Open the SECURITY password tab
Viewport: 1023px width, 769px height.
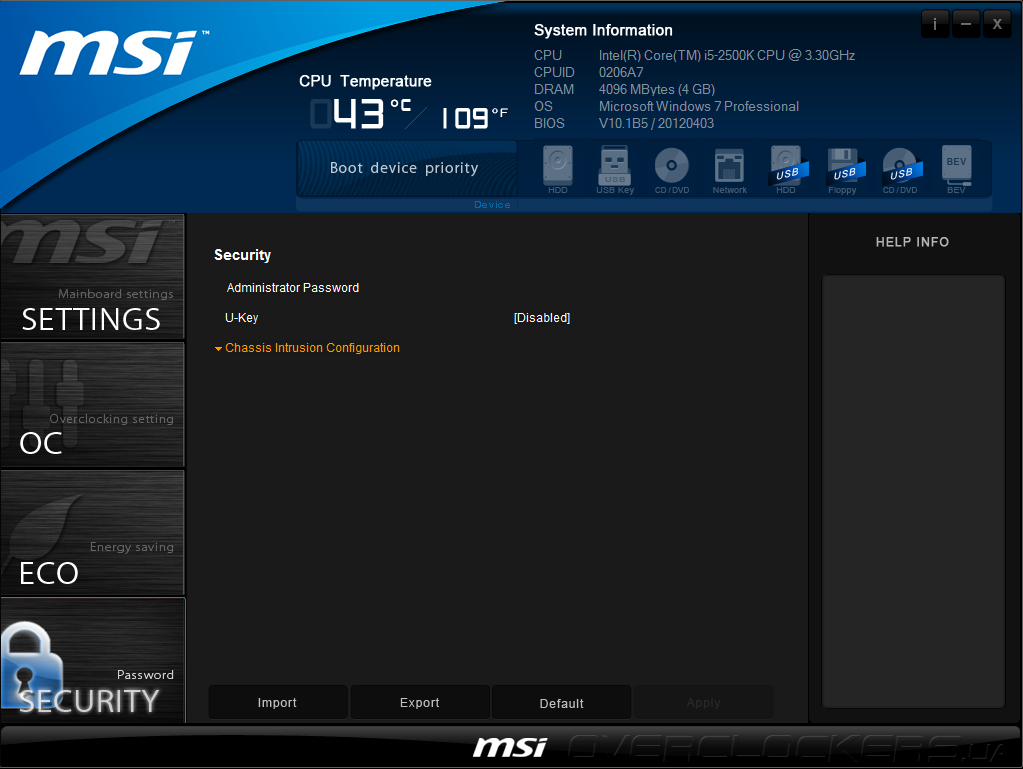click(x=93, y=660)
